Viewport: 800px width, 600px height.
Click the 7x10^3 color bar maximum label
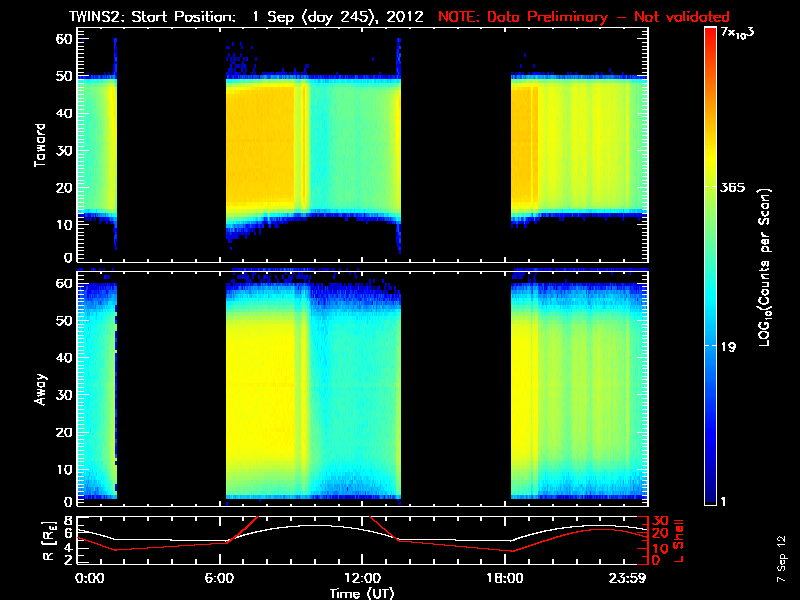pos(738,33)
